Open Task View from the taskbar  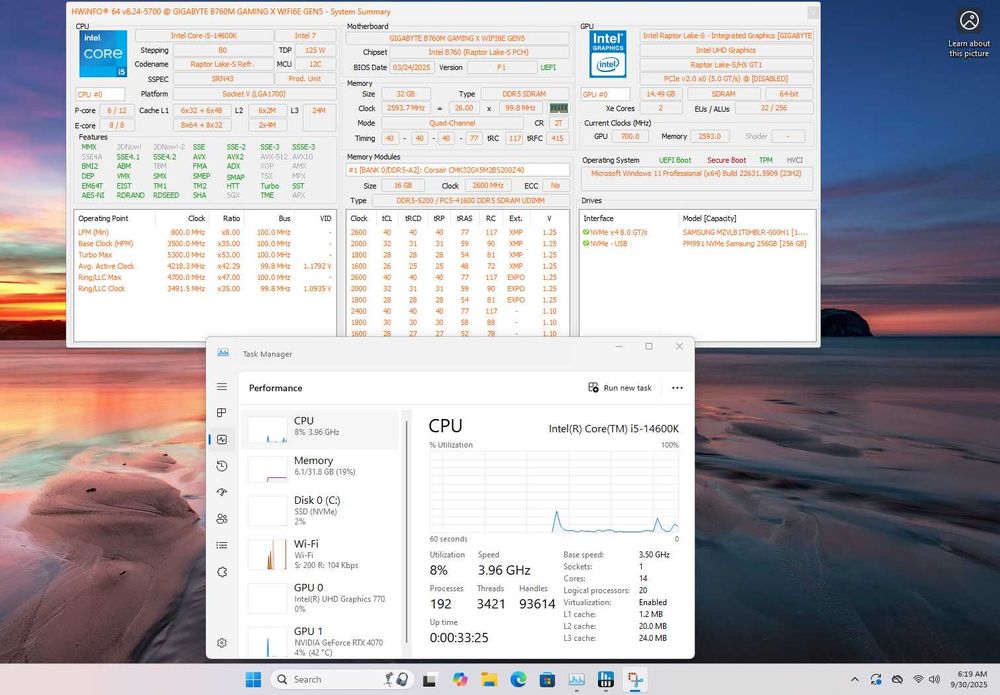(429, 680)
